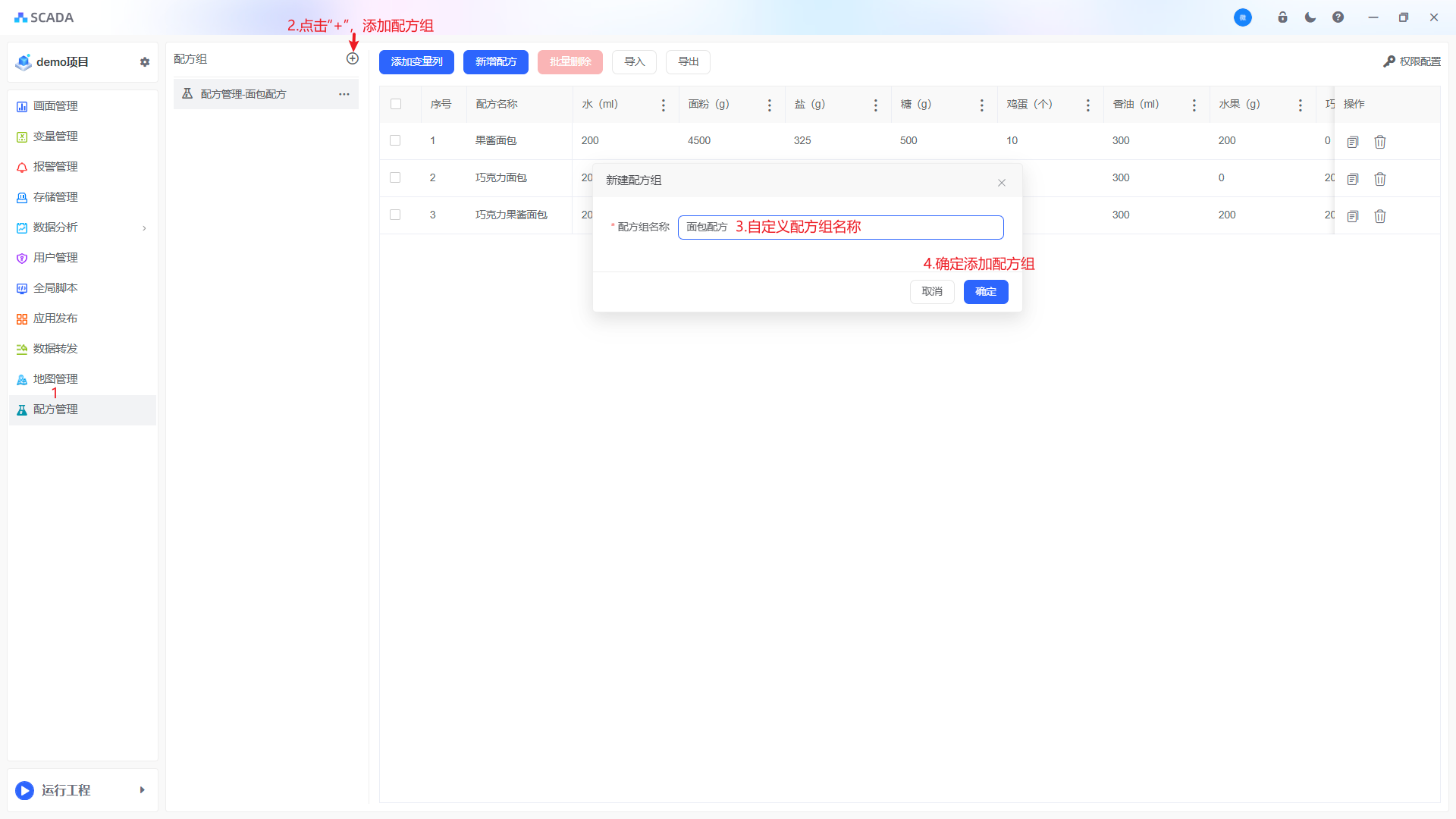Open demo项目 settings gear icon

tap(145, 62)
